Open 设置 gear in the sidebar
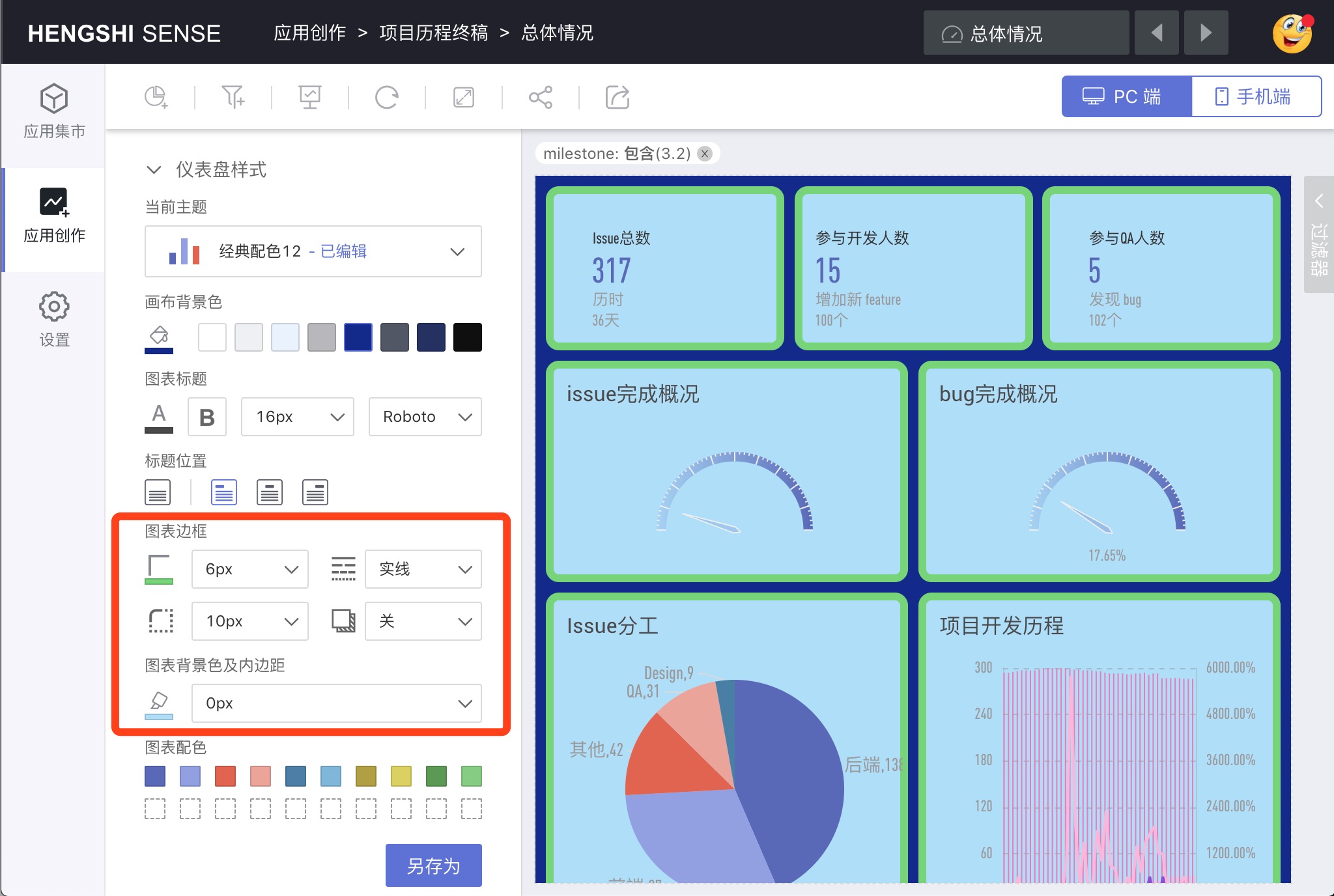Image resolution: width=1334 pixels, height=896 pixels. (54, 320)
